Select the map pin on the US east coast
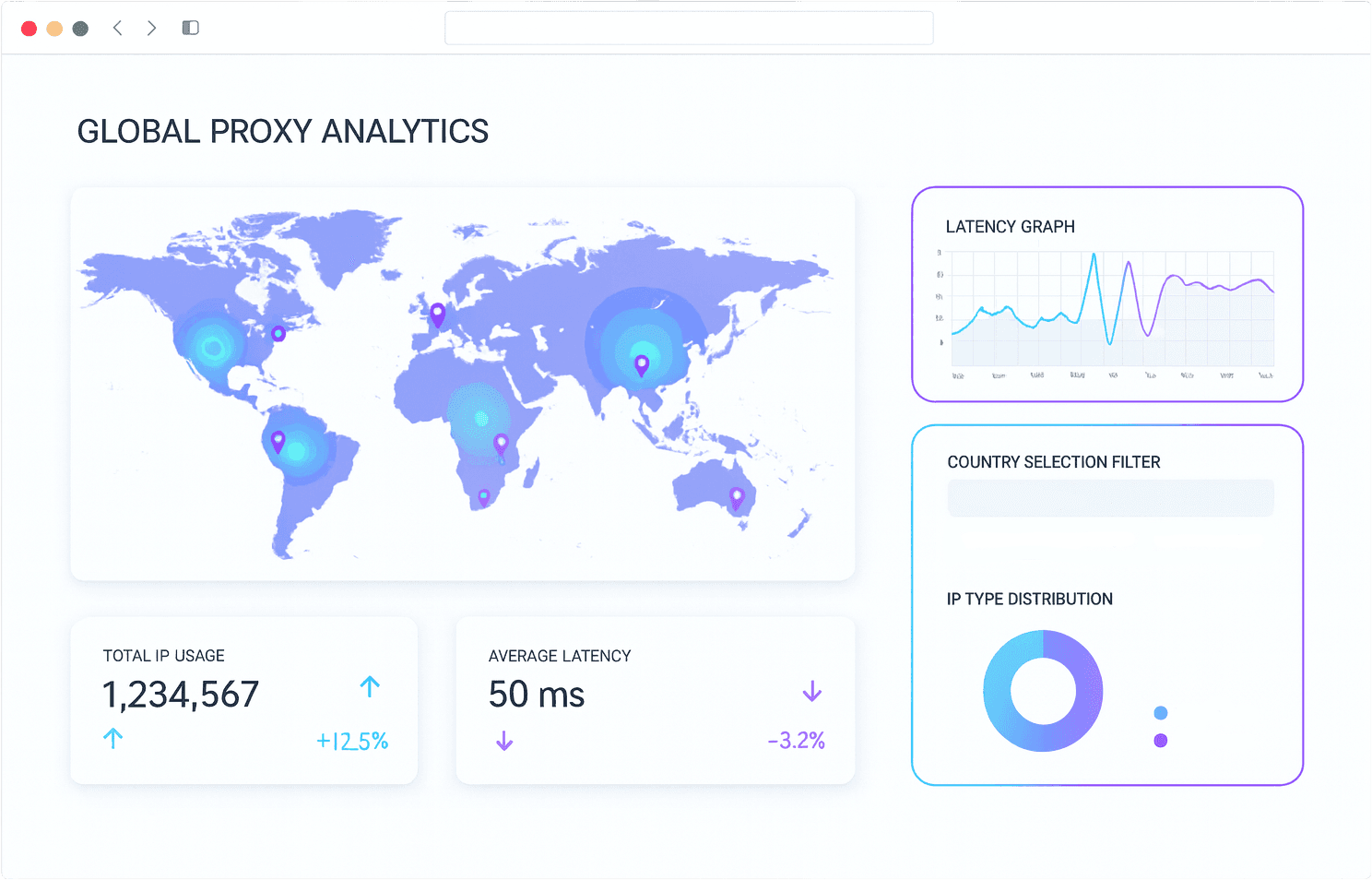The height and width of the screenshot is (880, 1372). 278,333
